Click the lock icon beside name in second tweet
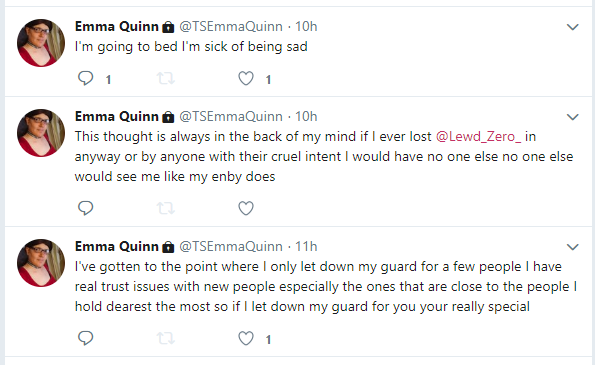The width and height of the screenshot is (595, 365). coord(168,117)
